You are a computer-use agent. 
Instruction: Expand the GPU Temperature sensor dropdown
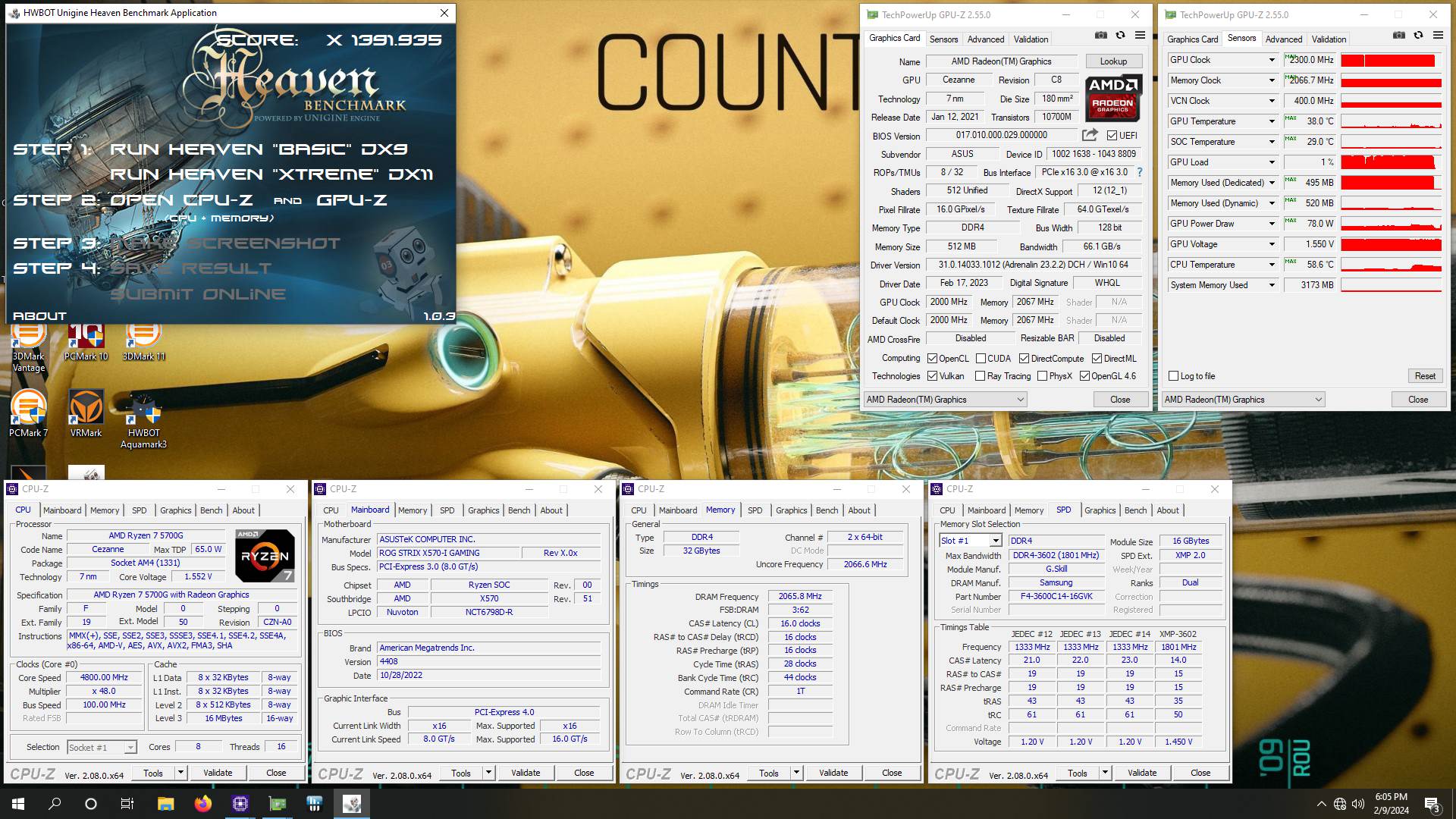coord(1272,121)
